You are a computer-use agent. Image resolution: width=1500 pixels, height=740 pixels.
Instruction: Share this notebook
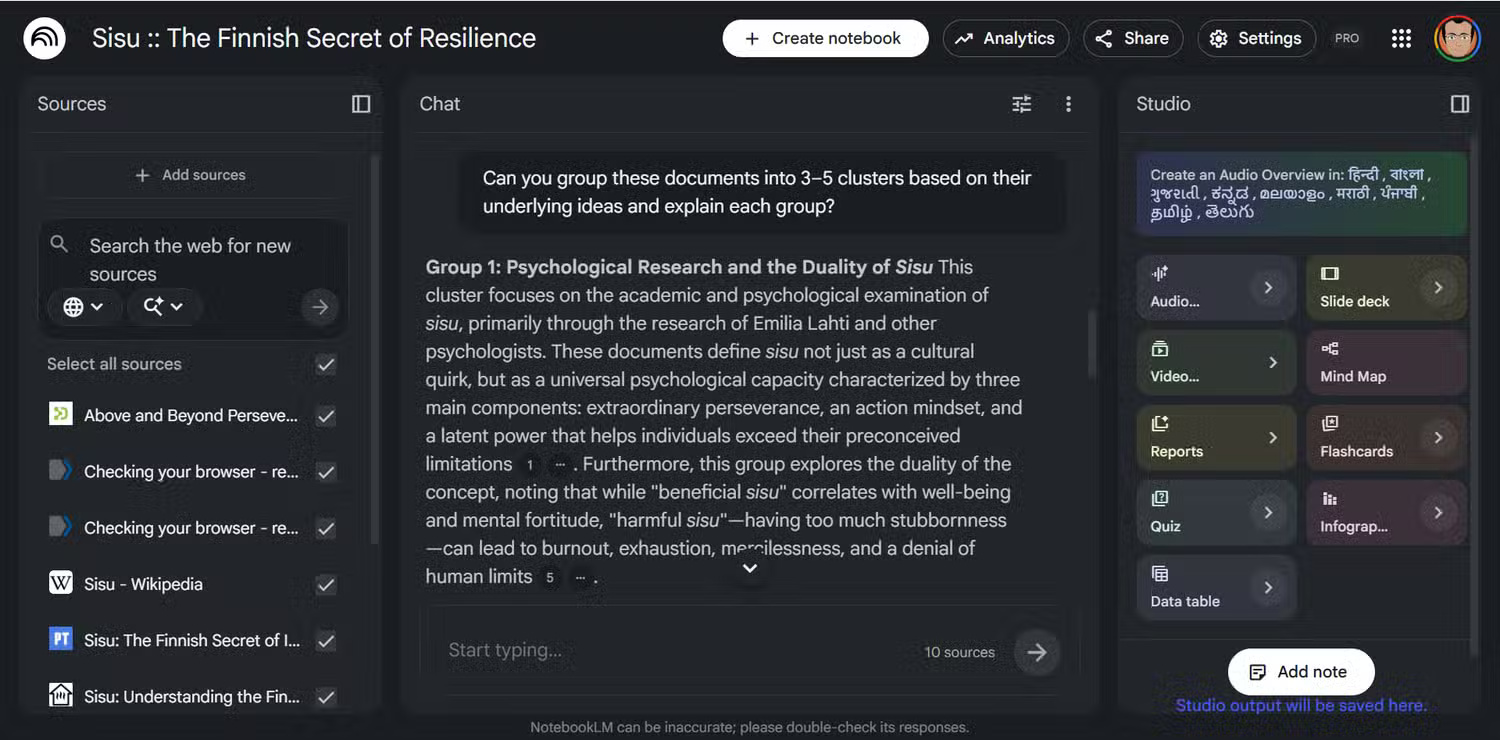pyautogui.click(x=1133, y=39)
